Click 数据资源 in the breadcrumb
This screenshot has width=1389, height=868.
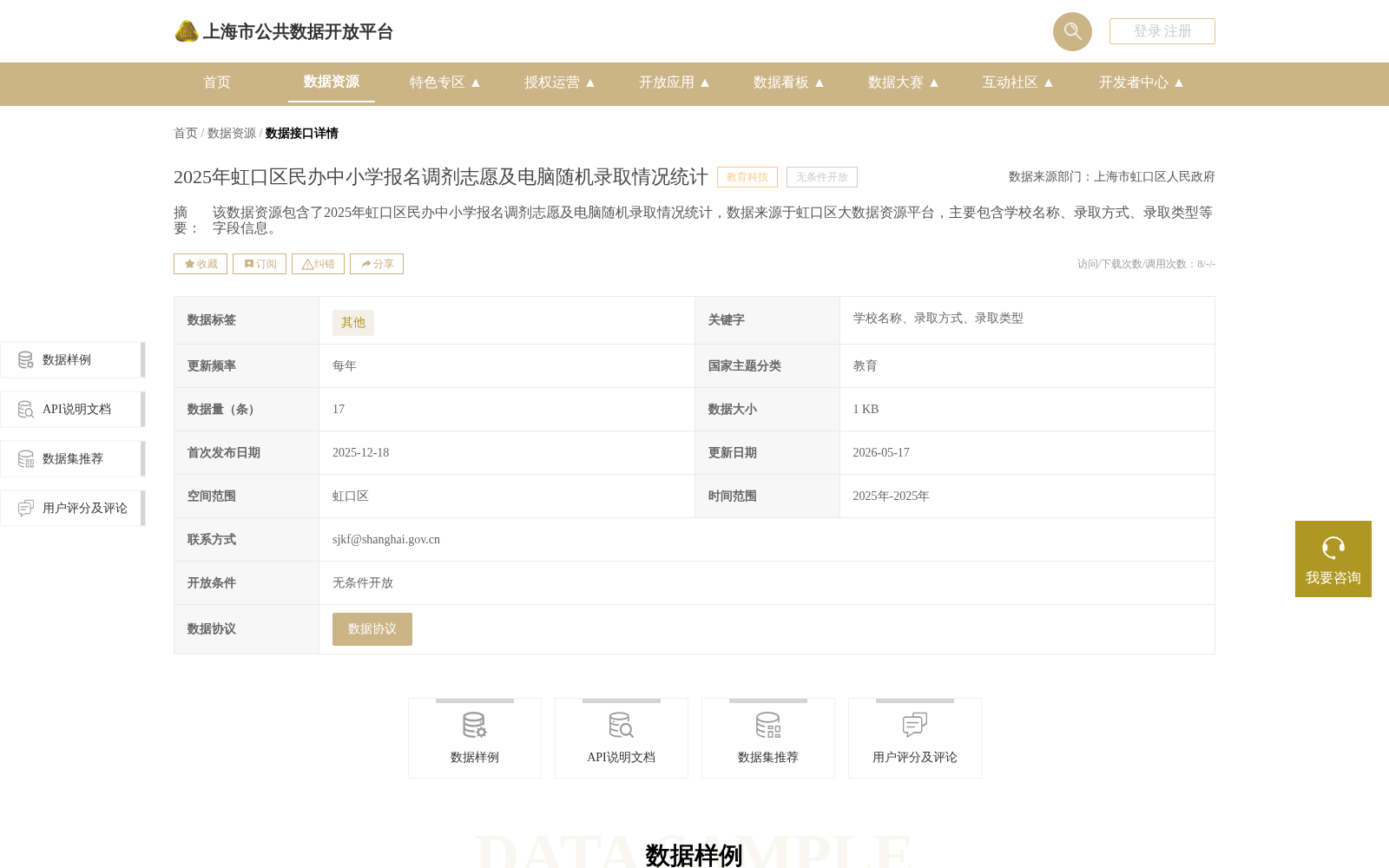[232, 134]
